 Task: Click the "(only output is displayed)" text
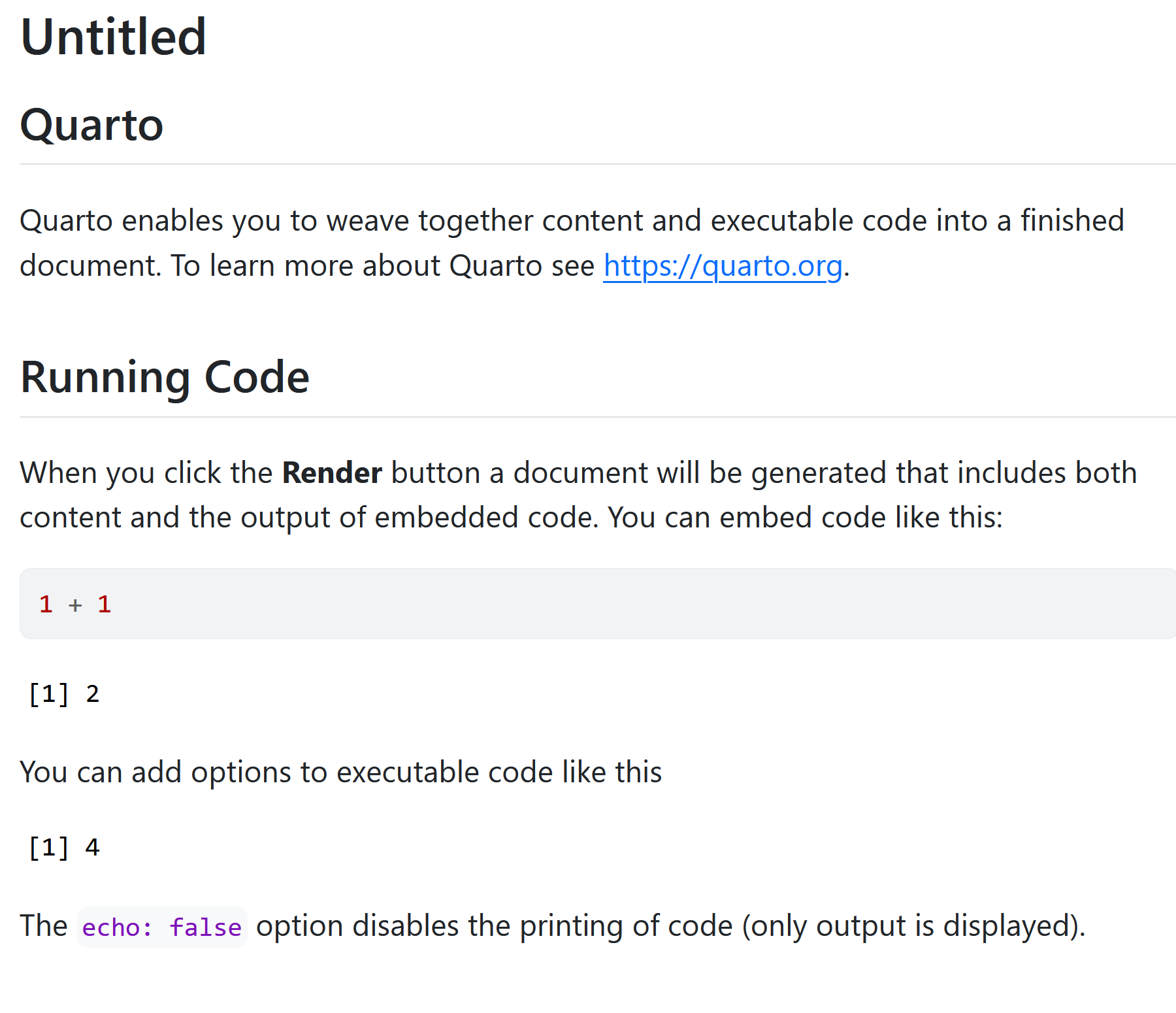click(913, 926)
